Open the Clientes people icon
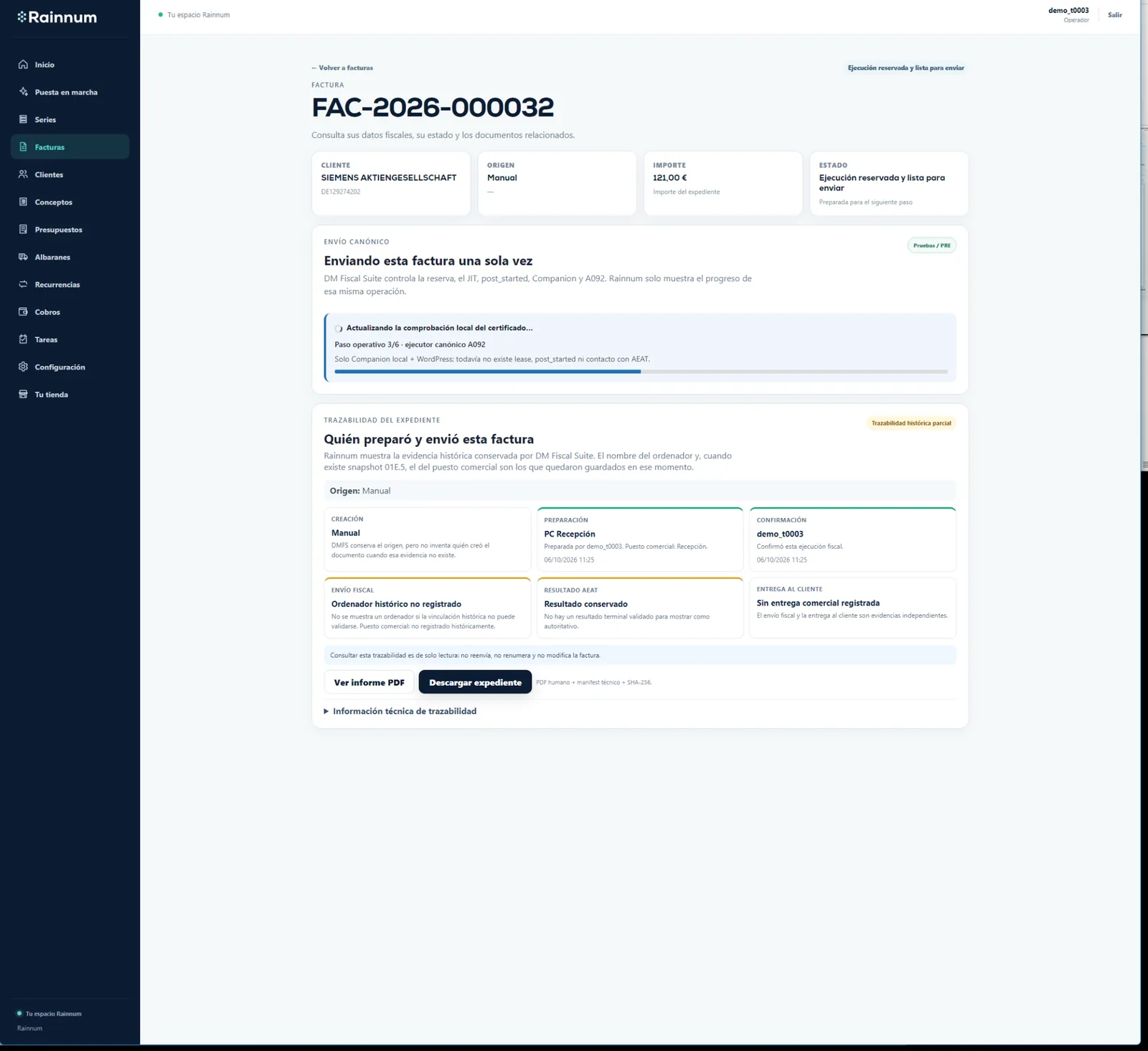This screenshot has height=1051, width=1148. coord(23,174)
